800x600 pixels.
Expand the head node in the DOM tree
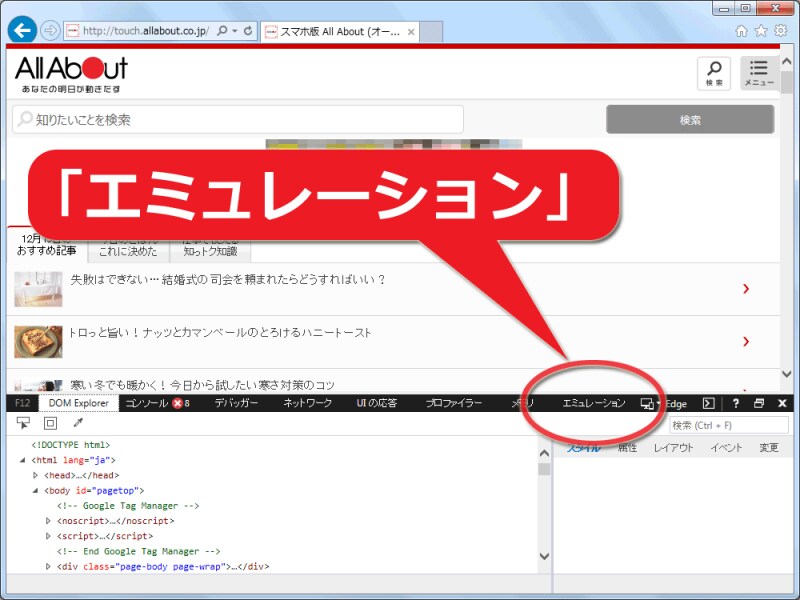pos(35,475)
